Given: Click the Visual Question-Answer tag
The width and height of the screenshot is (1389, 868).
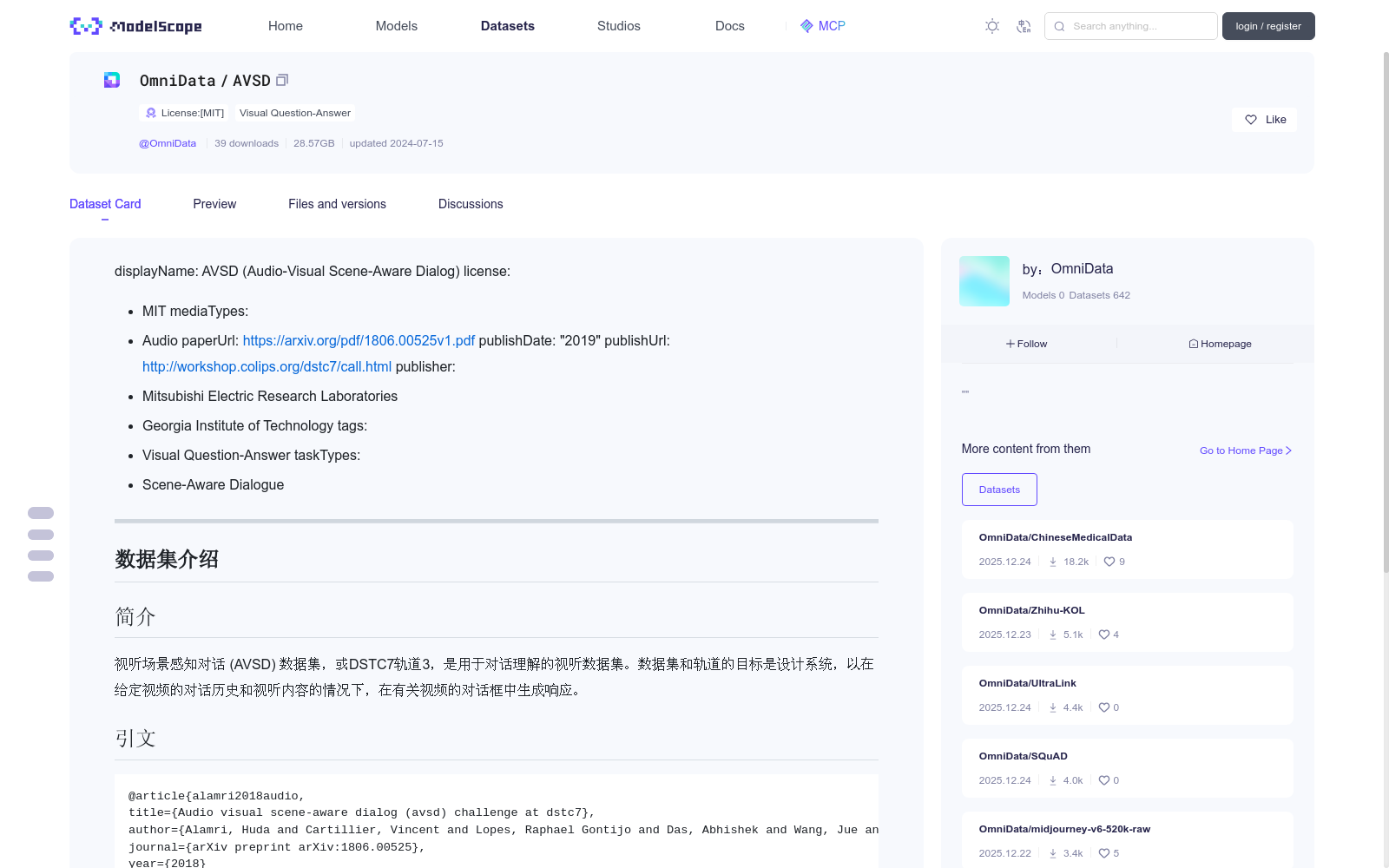Looking at the screenshot, I should point(295,113).
